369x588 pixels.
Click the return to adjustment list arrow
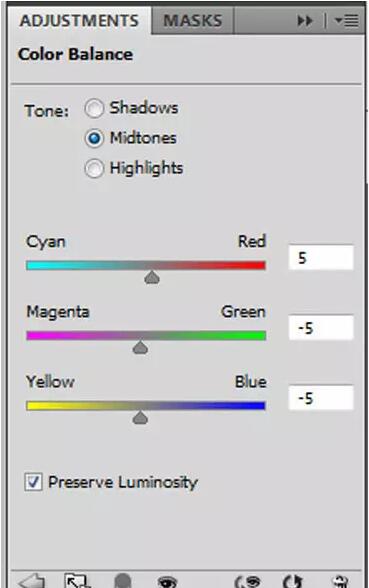point(32,580)
